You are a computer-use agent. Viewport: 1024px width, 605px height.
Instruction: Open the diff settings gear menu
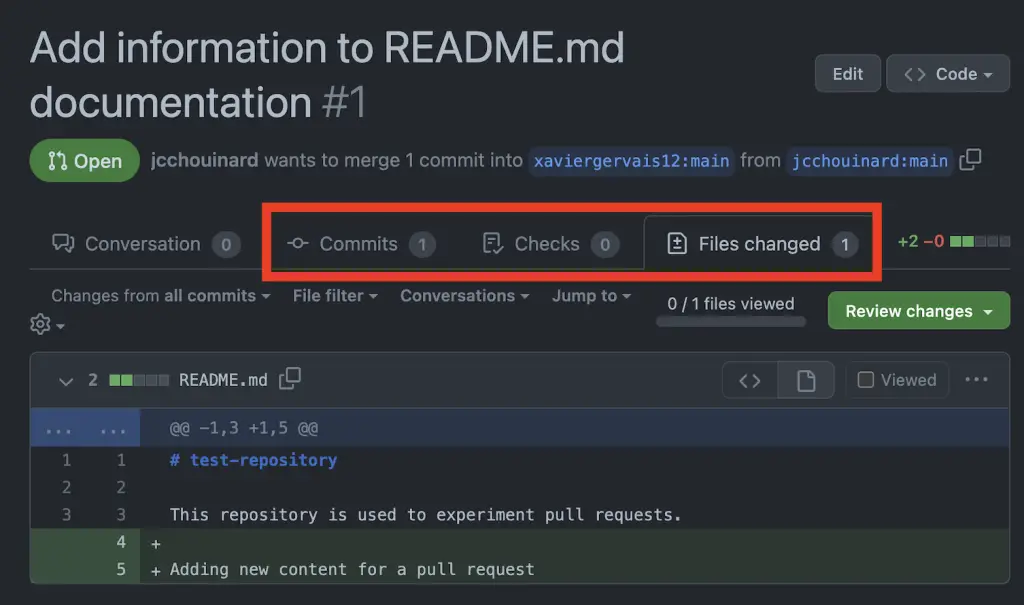pyautogui.click(x=47, y=324)
